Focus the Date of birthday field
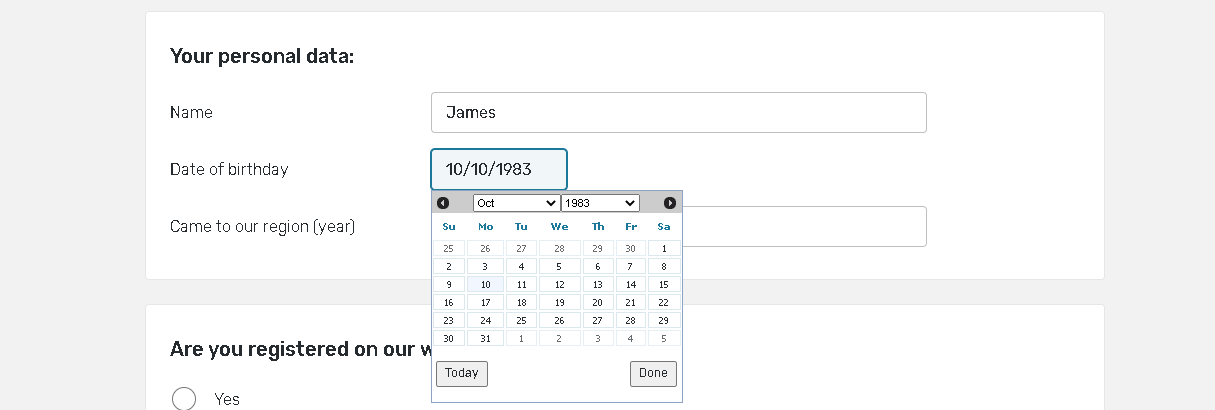 [498, 169]
